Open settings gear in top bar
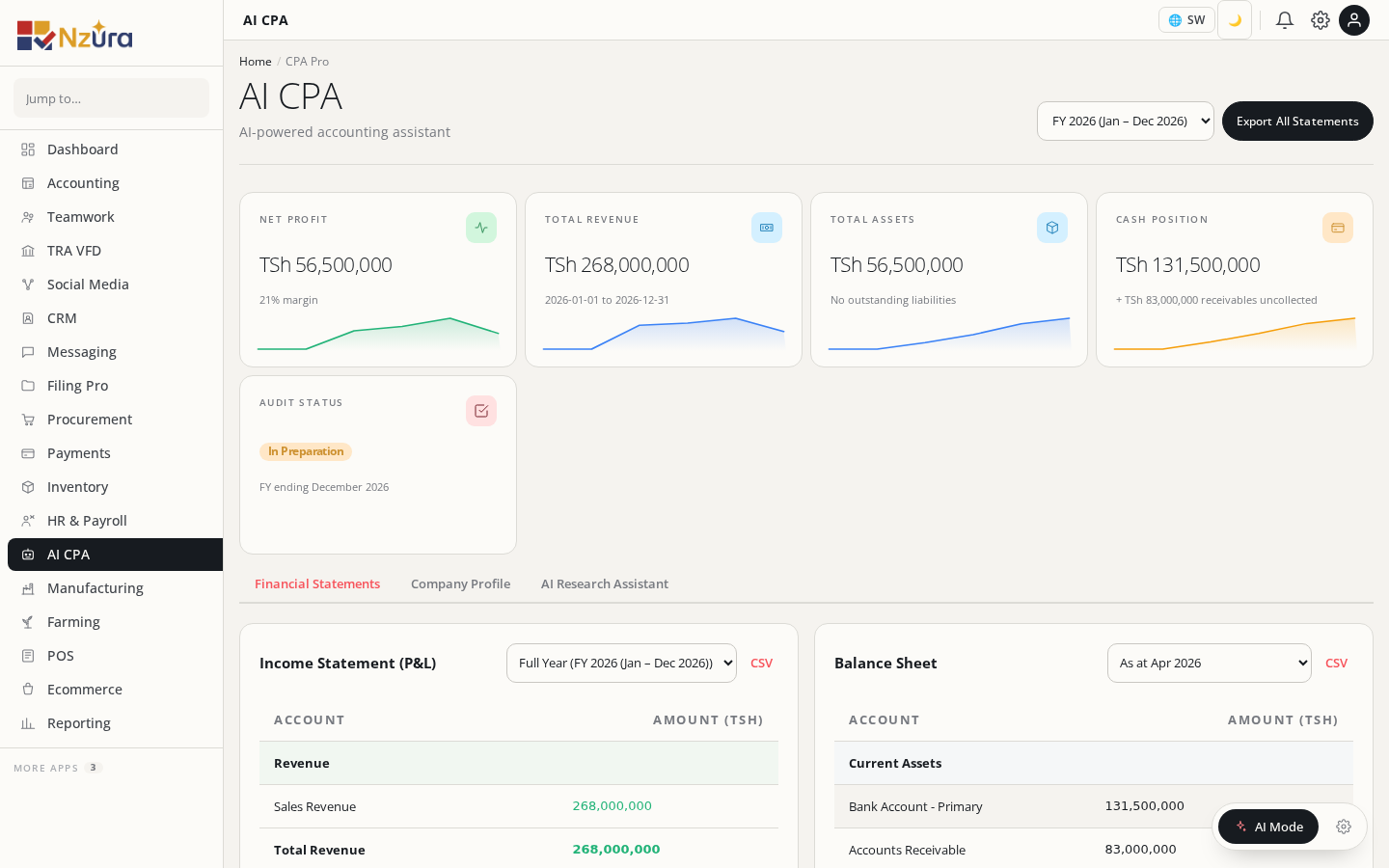 [1321, 20]
